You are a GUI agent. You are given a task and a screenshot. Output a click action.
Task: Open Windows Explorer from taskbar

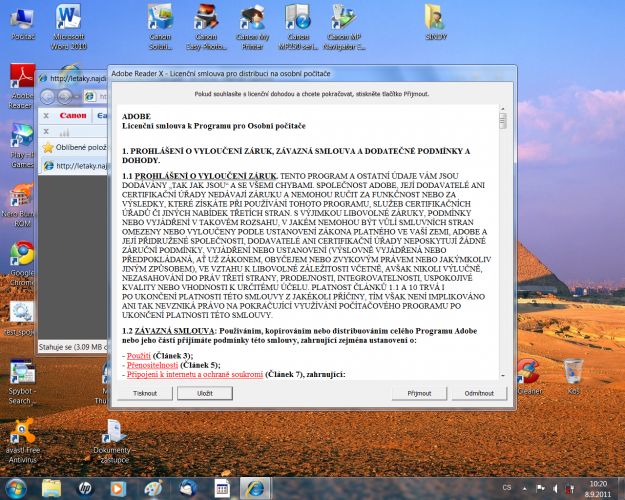coord(51,488)
